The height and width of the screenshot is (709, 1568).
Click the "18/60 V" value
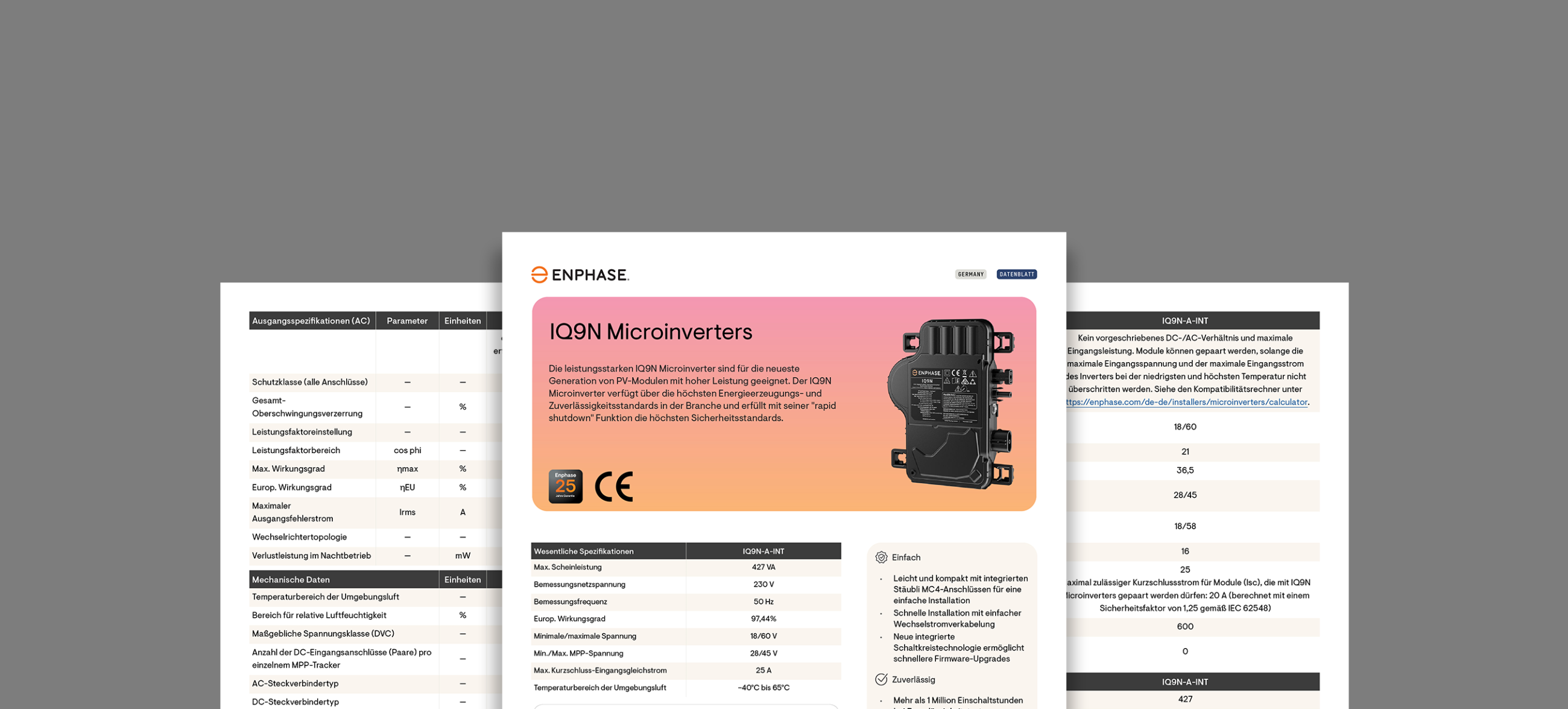pyautogui.click(x=763, y=636)
